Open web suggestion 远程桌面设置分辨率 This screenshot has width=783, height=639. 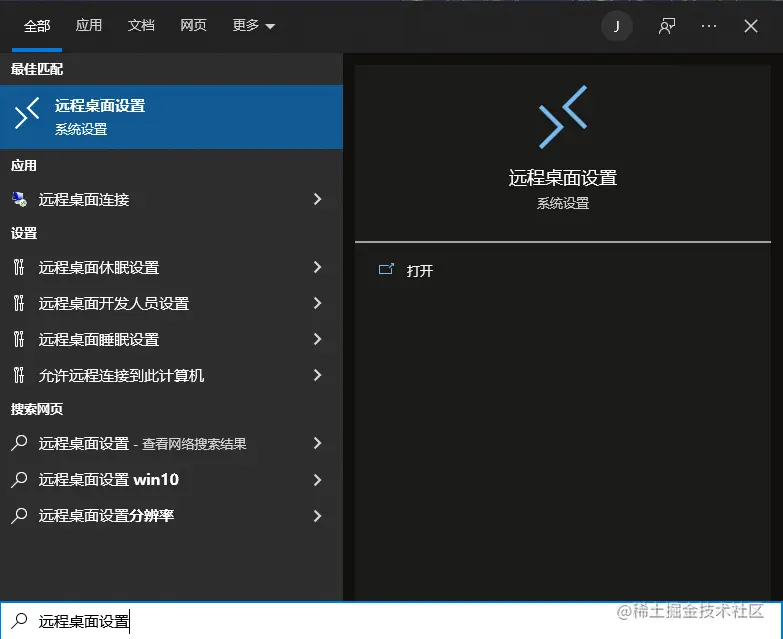click(x=171, y=516)
